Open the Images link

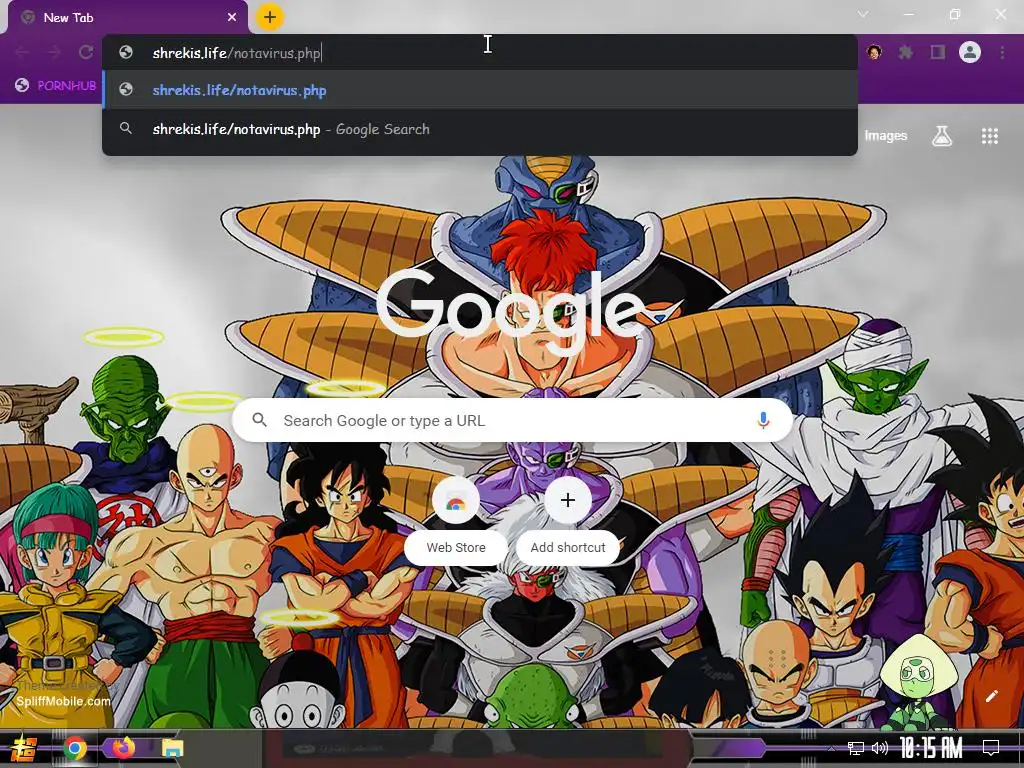[x=886, y=136]
